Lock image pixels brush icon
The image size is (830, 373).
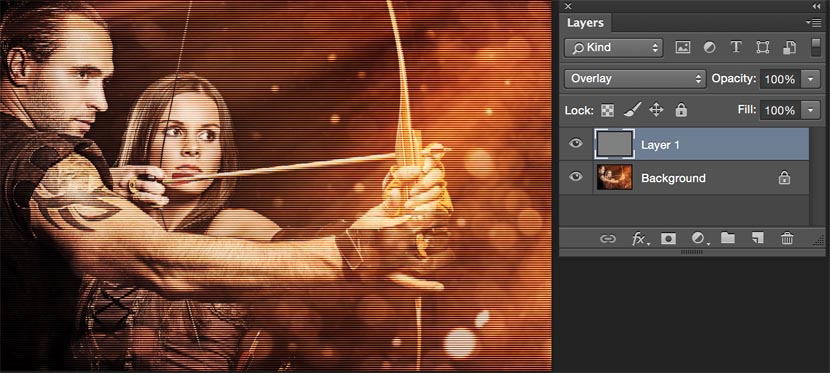click(632, 110)
